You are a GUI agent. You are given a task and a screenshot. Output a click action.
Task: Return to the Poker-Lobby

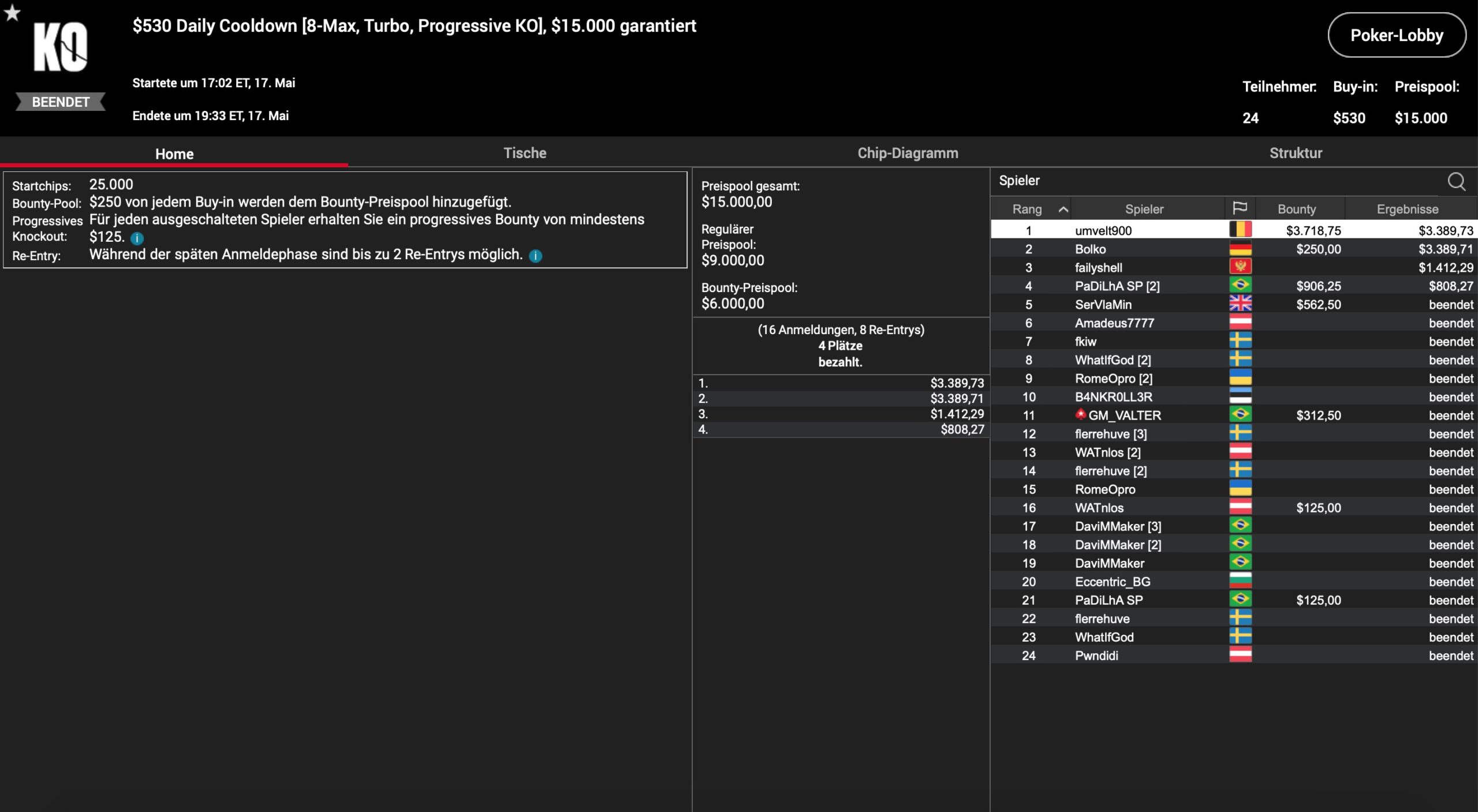(1396, 35)
